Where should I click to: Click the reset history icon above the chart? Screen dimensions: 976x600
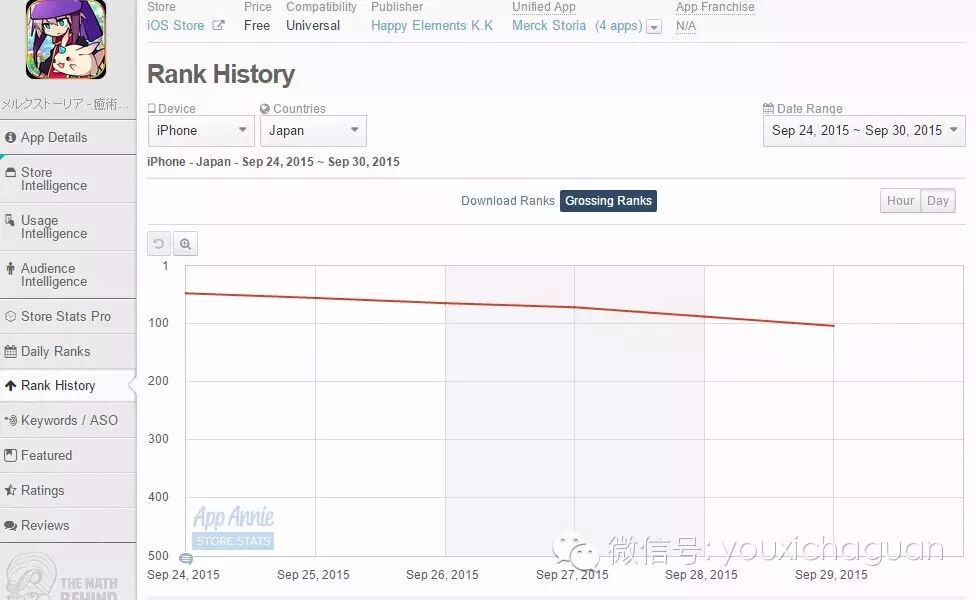coord(159,243)
